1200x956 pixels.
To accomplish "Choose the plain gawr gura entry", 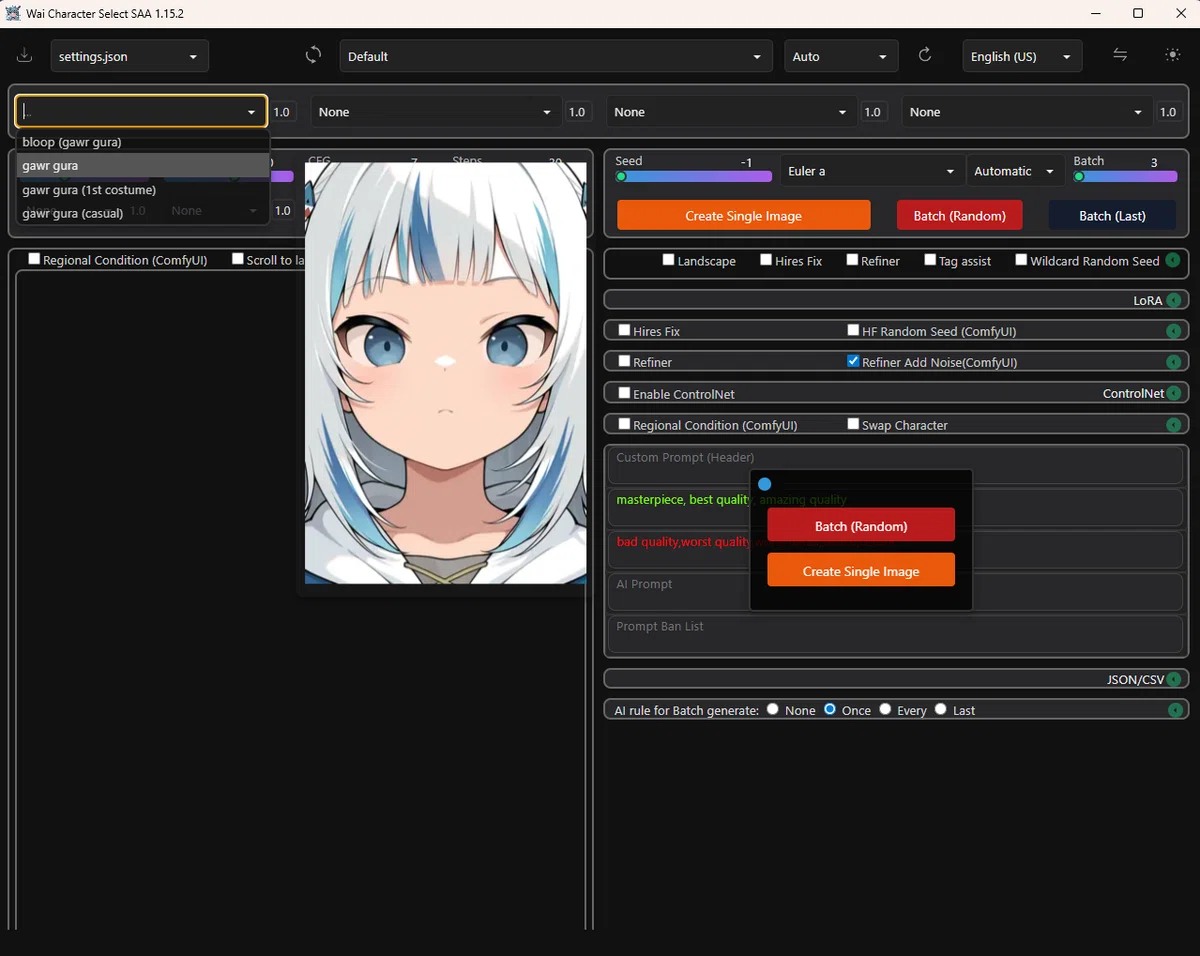I will [x=143, y=166].
